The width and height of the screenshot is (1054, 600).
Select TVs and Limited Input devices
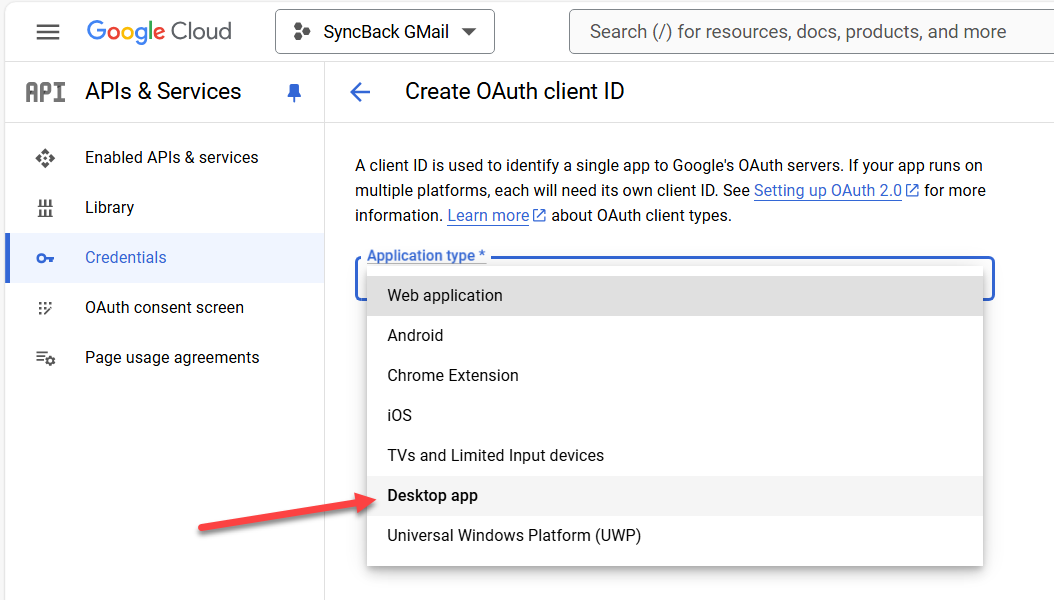[x=675, y=456]
